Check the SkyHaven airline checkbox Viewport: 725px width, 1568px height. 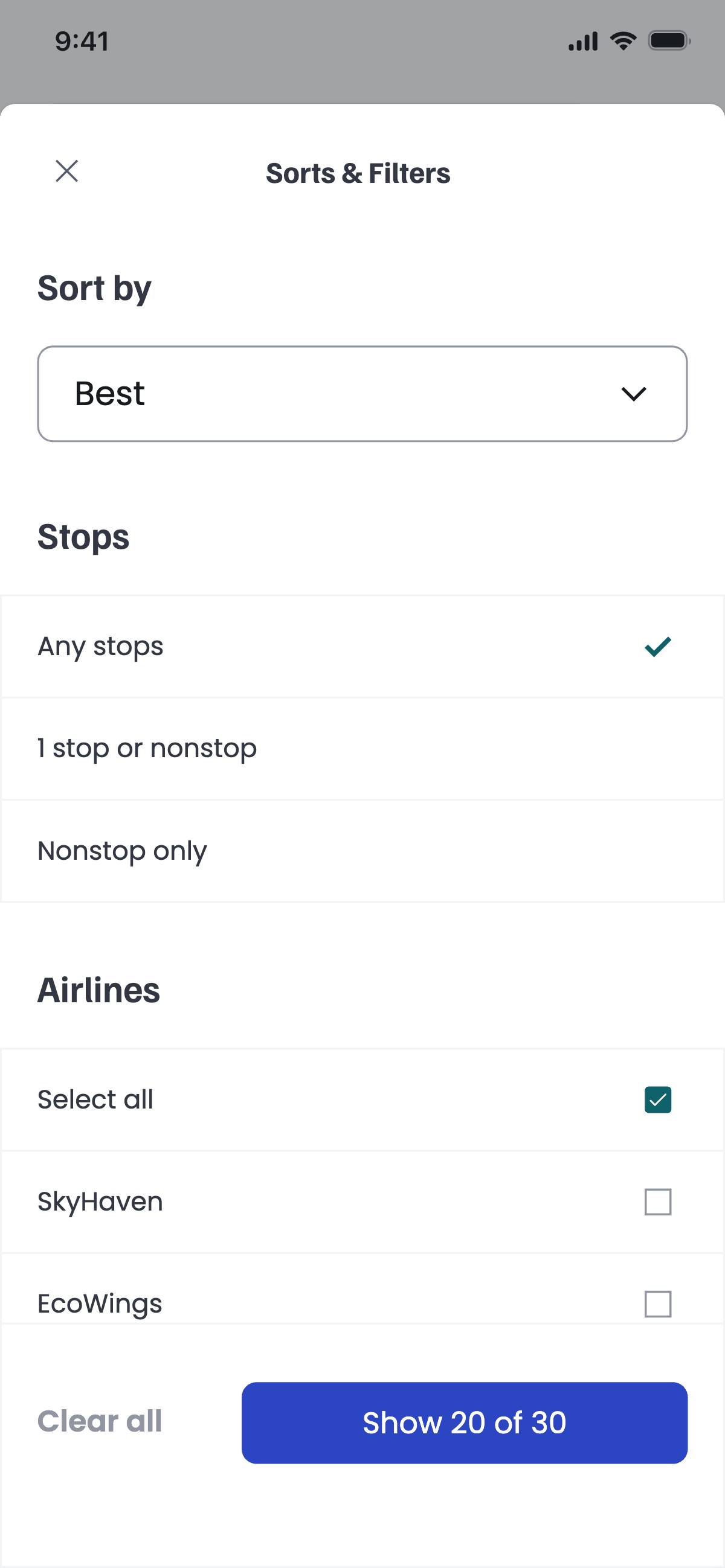(657, 1202)
